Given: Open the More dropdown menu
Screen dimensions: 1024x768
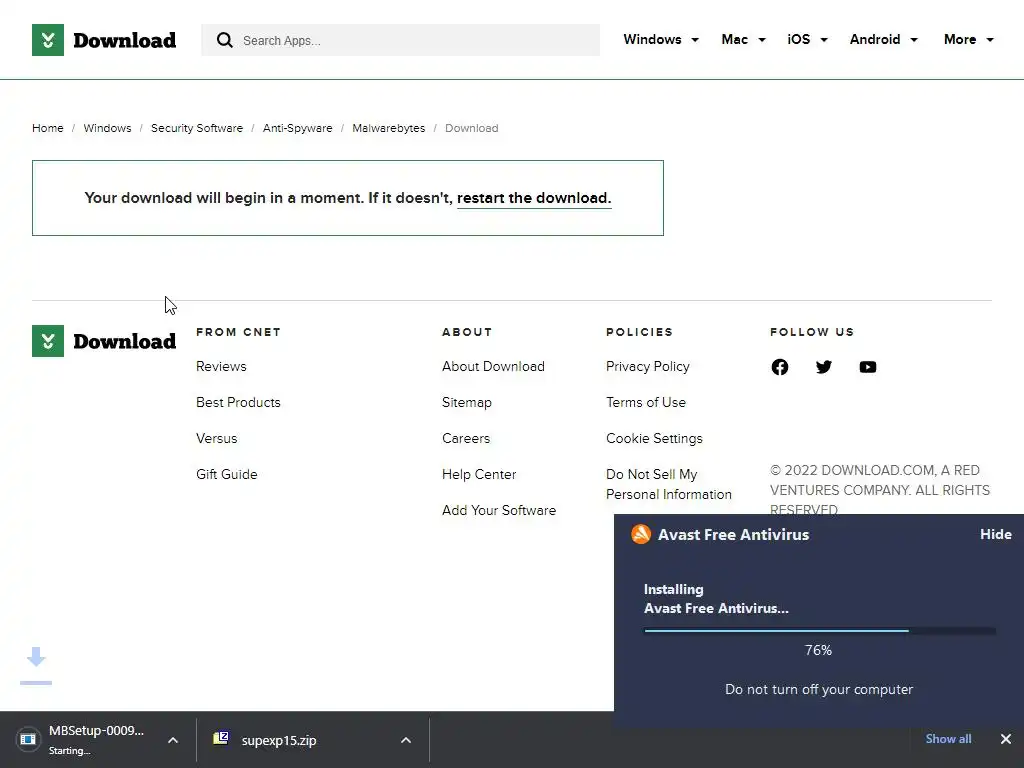Looking at the screenshot, I should pos(968,39).
